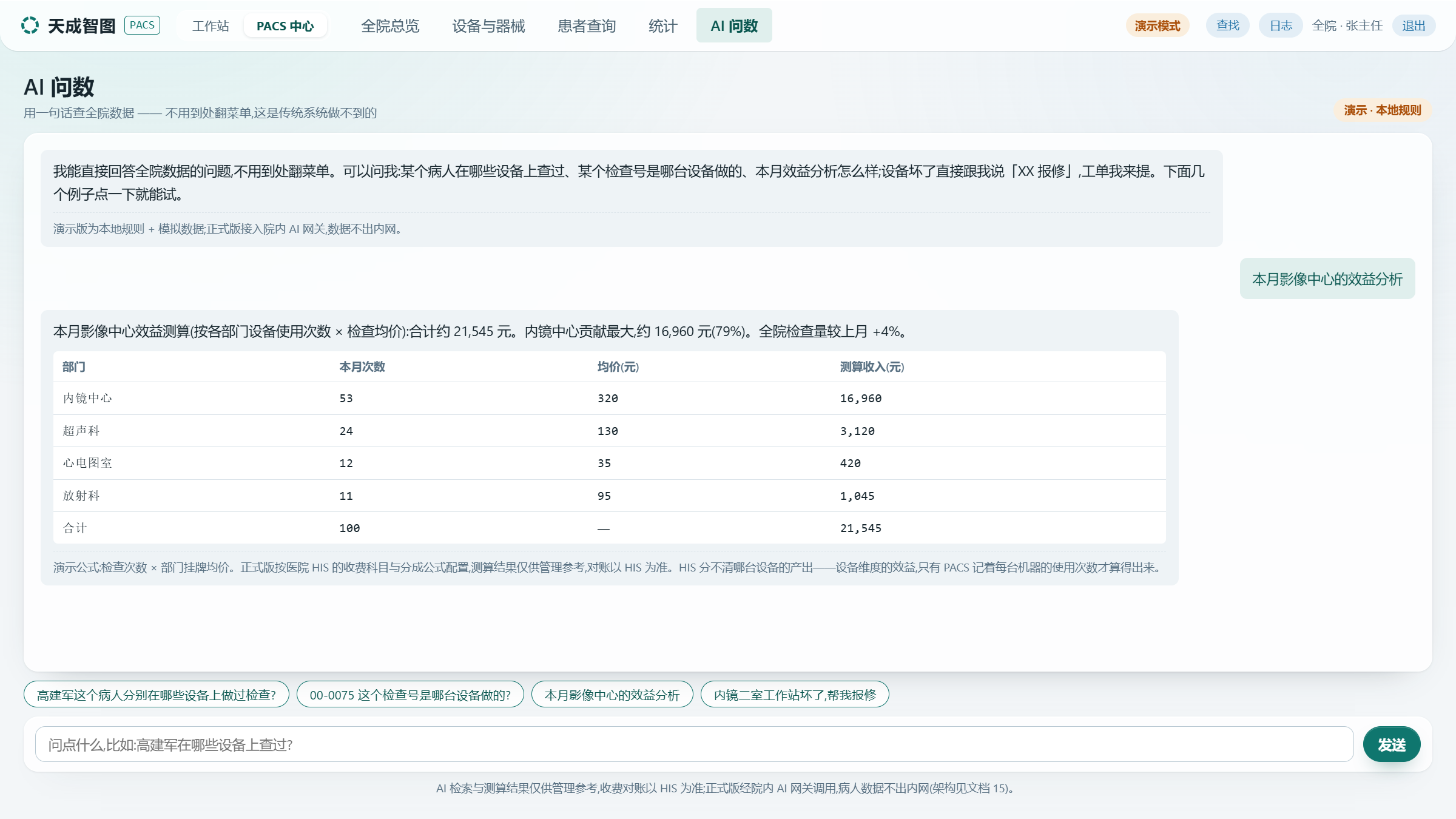
Task: Open the 患者查询 tab
Action: click(587, 26)
